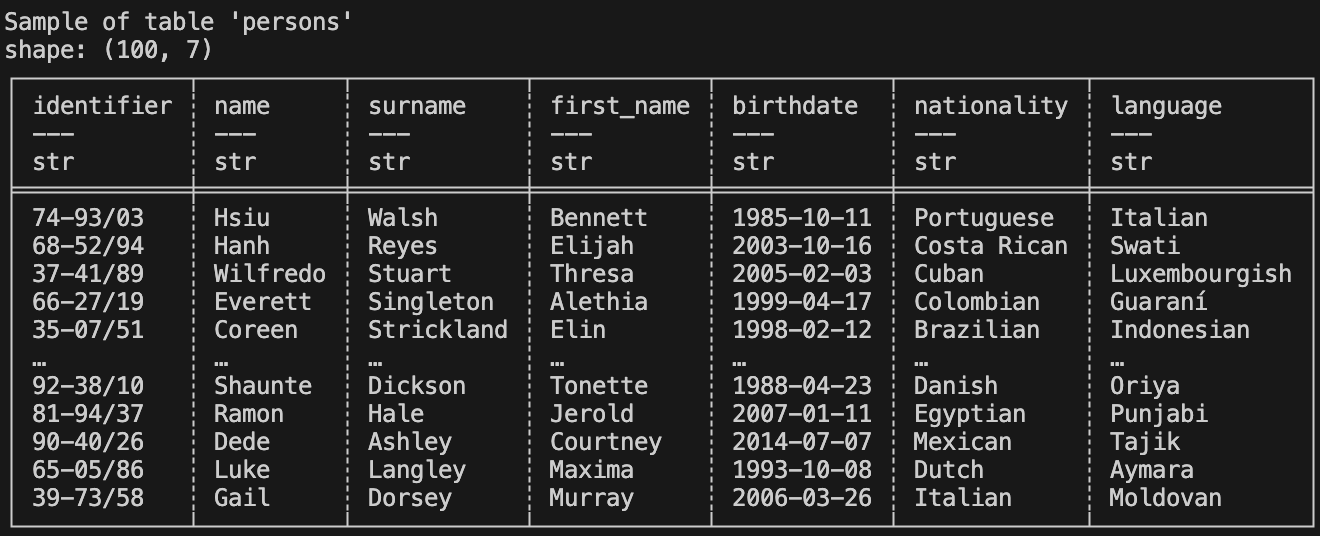The height and width of the screenshot is (536, 1320).
Task: Click the birthdate '2003-10-16'
Action: tap(801, 246)
